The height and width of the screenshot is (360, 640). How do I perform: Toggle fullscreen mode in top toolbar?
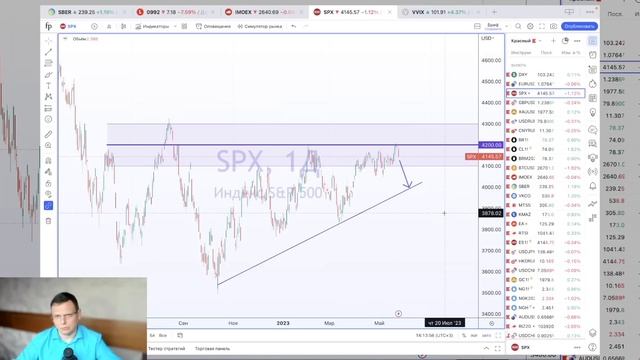[542, 26]
